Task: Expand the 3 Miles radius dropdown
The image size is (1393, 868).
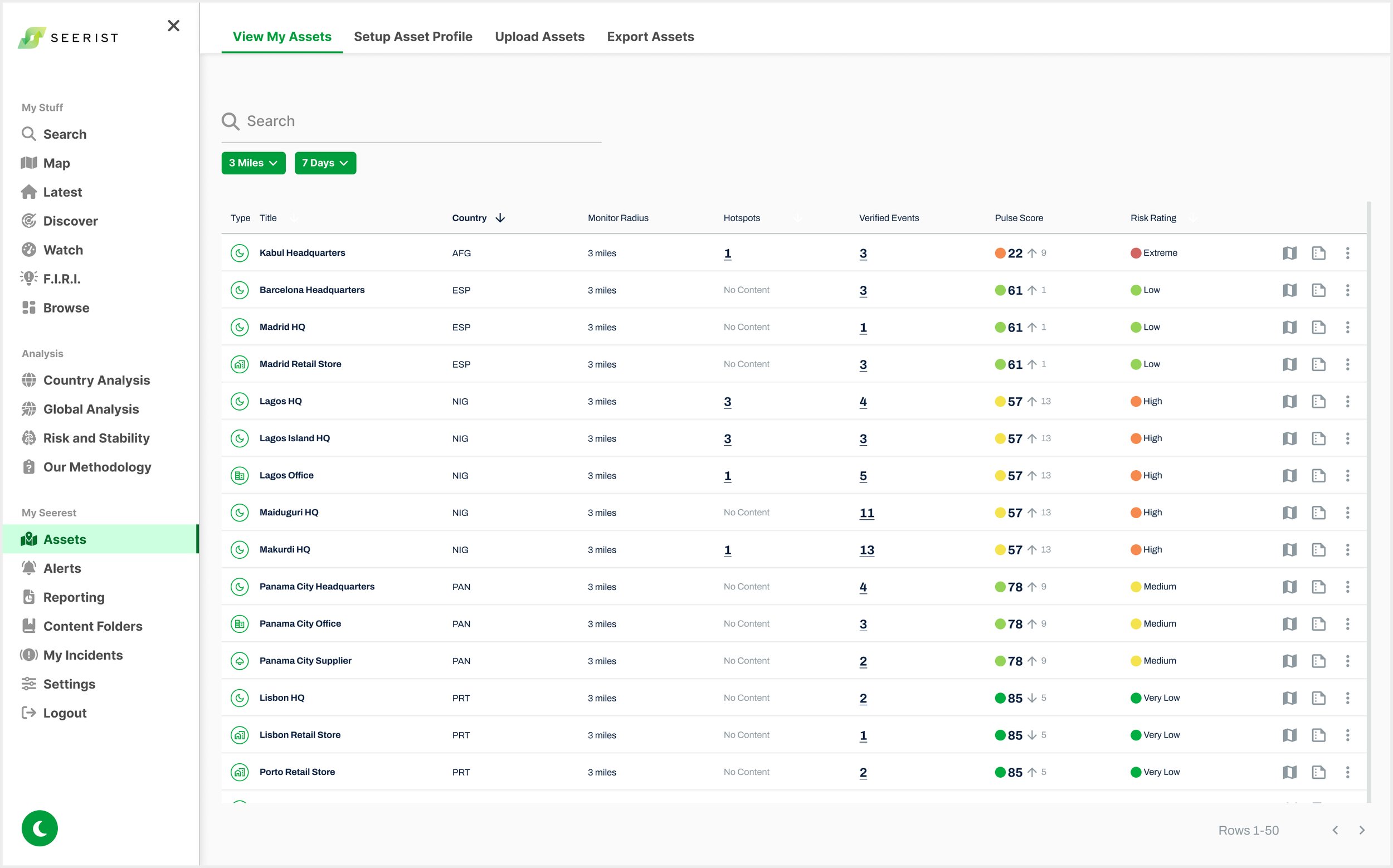Action: click(253, 163)
